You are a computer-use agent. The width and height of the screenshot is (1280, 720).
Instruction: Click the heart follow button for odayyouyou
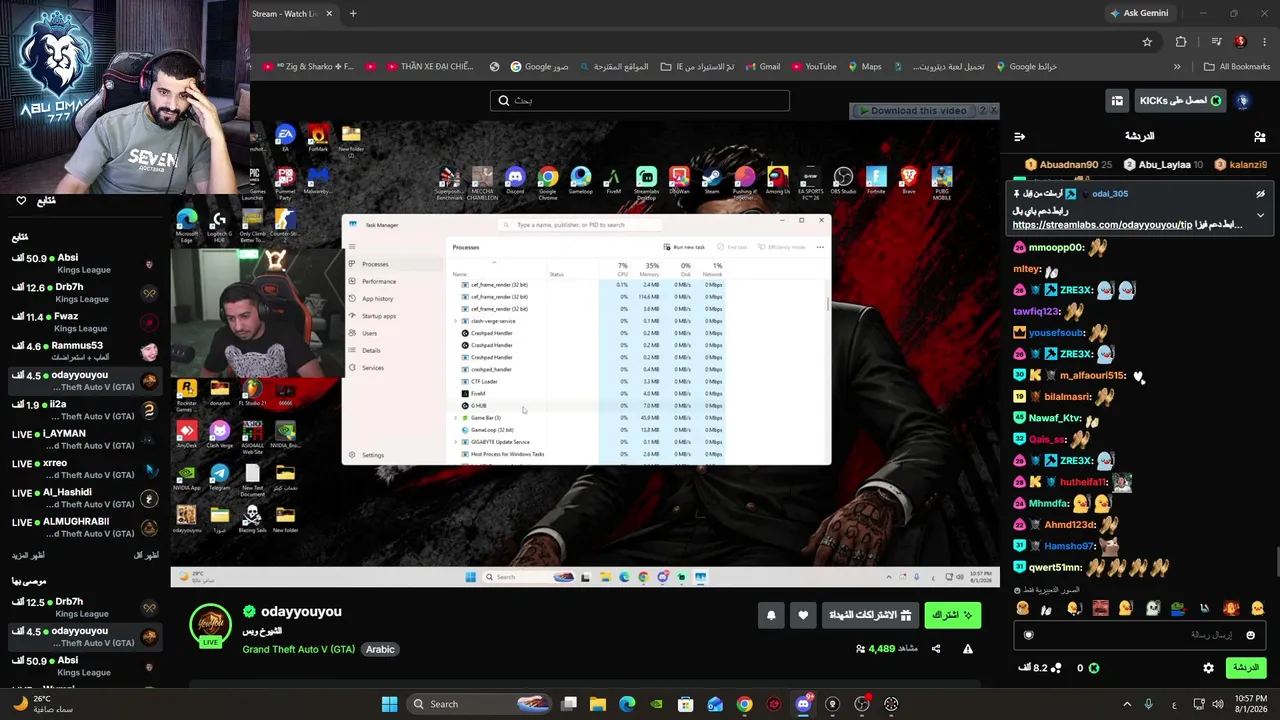pos(803,616)
